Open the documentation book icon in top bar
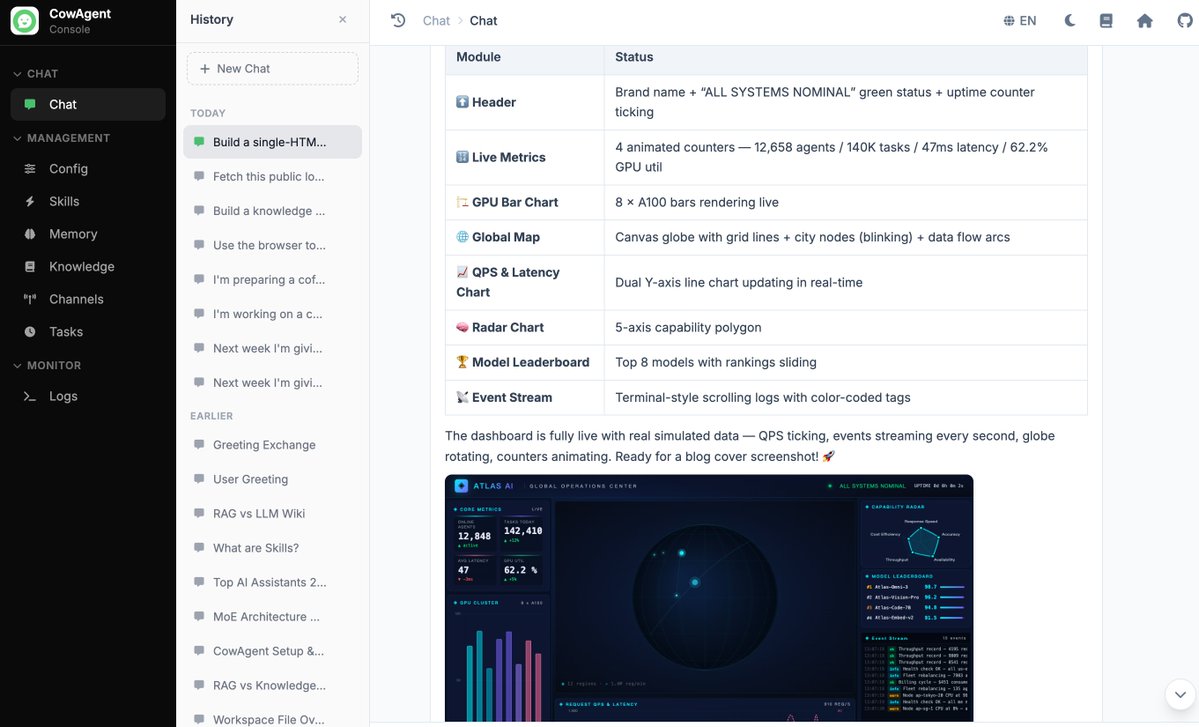The height and width of the screenshot is (727, 1199). tap(1106, 21)
